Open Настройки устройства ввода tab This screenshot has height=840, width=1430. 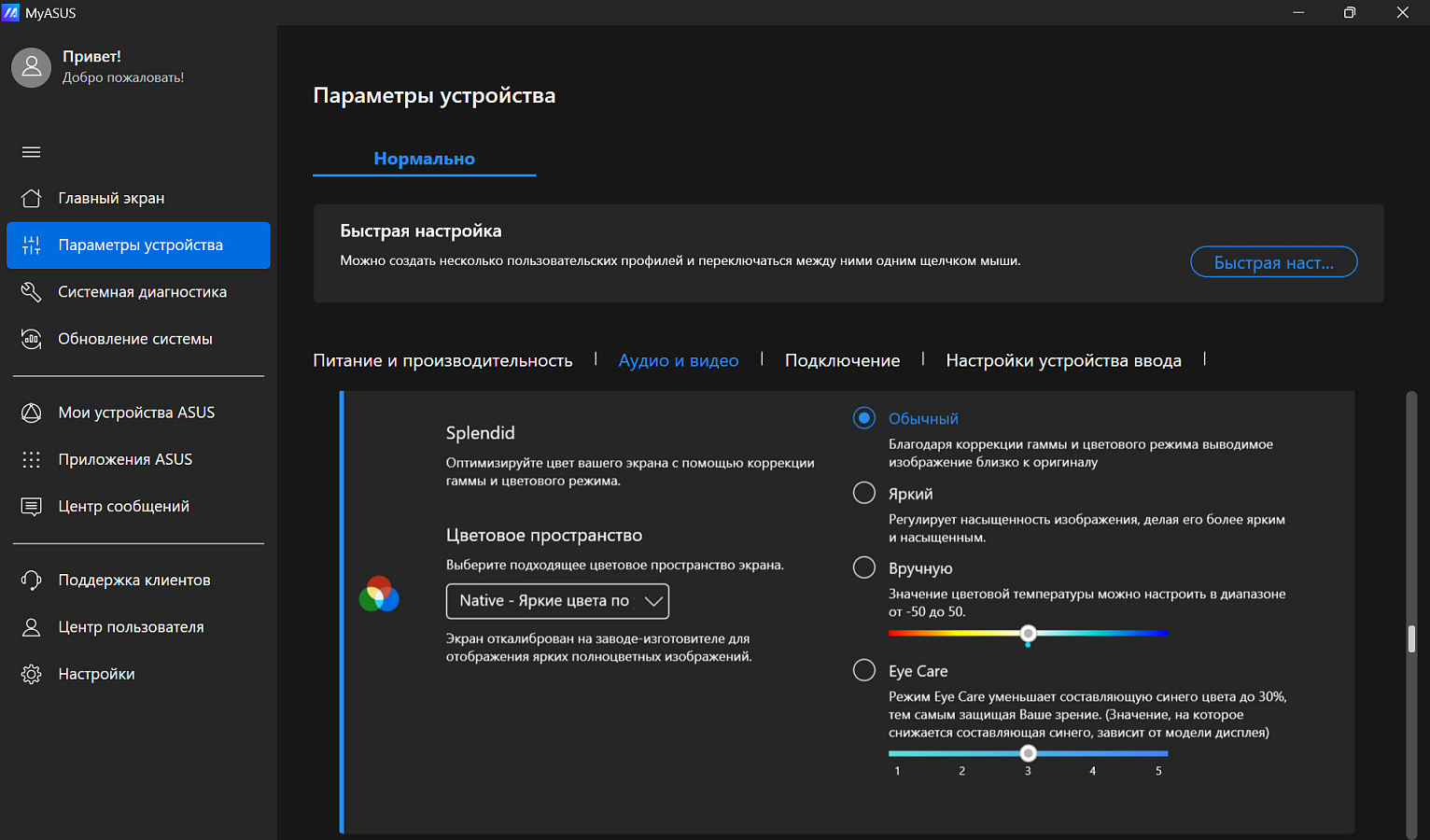(1063, 360)
